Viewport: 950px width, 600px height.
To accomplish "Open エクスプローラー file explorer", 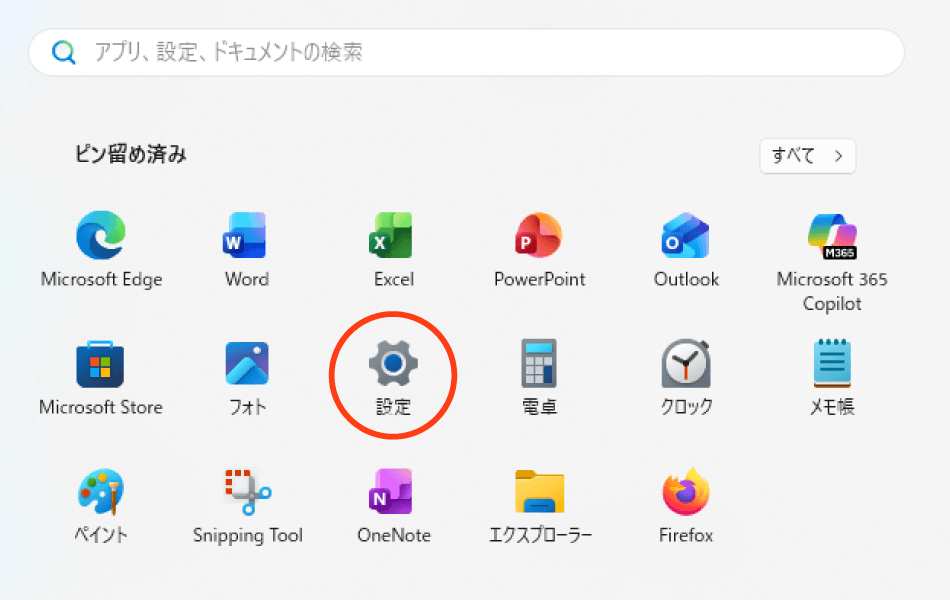I will click(539, 492).
